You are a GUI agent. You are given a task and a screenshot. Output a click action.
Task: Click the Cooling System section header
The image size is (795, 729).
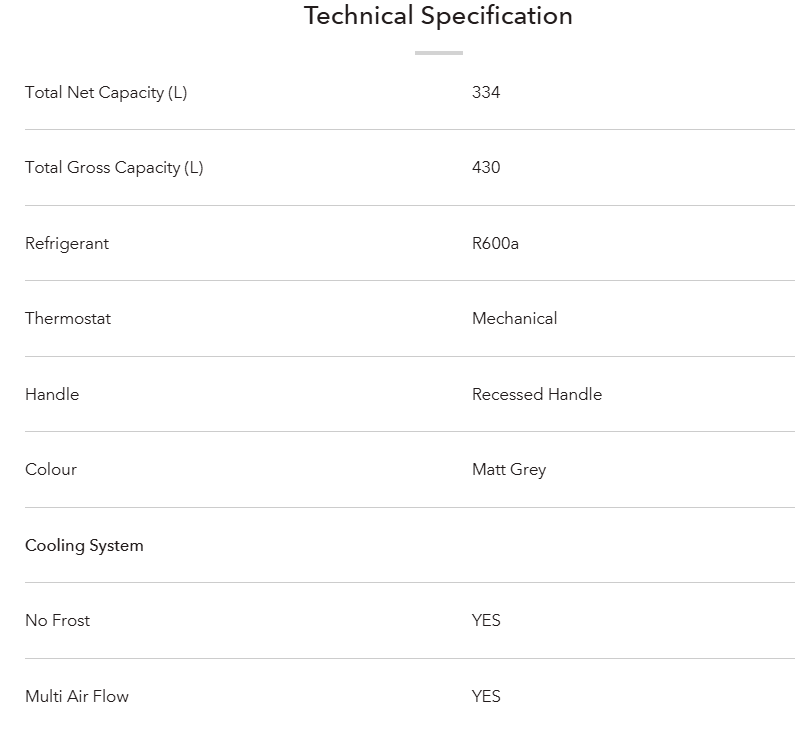click(84, 546)
